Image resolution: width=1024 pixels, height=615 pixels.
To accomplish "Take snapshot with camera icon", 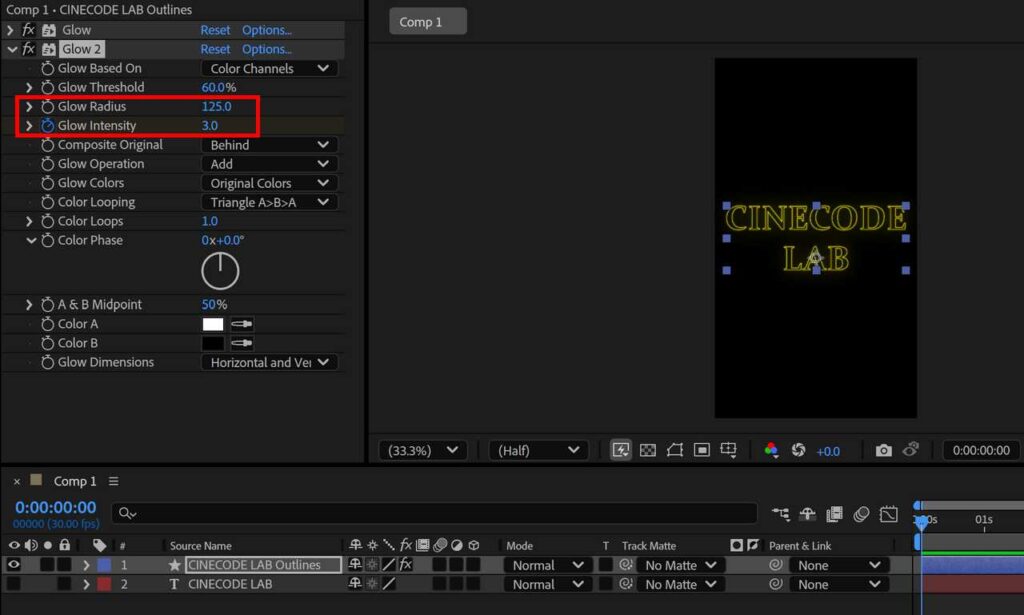I will pos(883,450).
